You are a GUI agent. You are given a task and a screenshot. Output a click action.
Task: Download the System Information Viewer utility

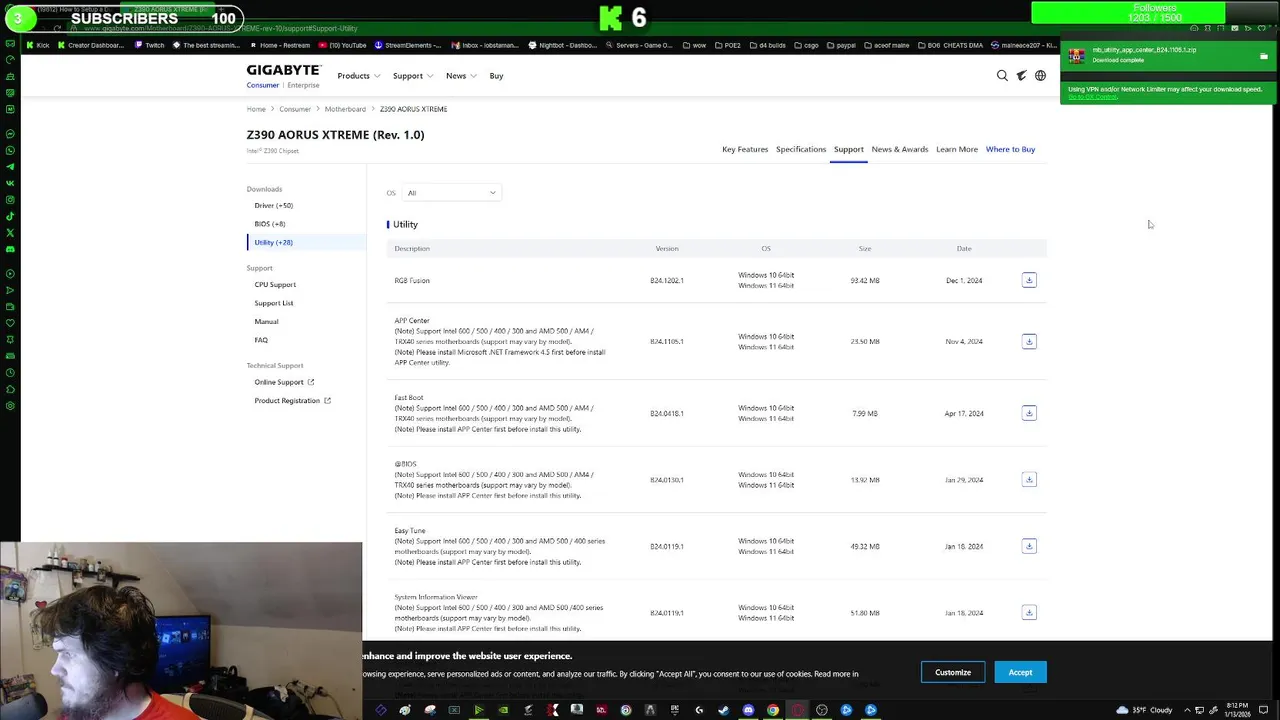coord(1029,613)
